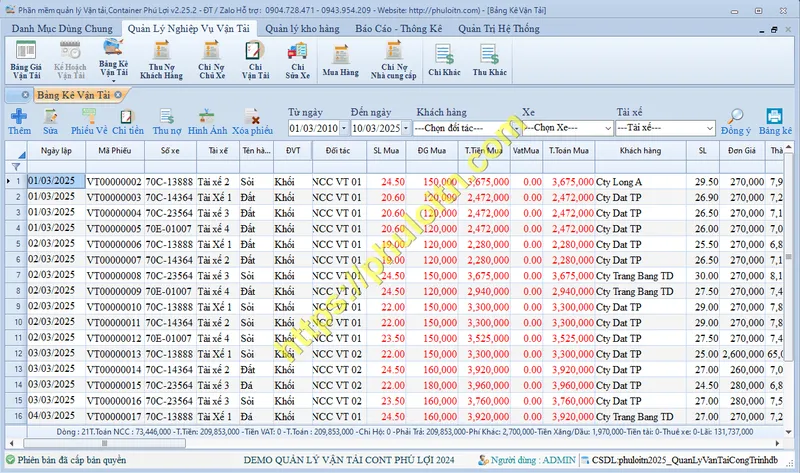The height and width of the screenshot is (473, 800).
Task: Switch to Báo Cáo - Thống Kê tab
Action: pos(398,29)
